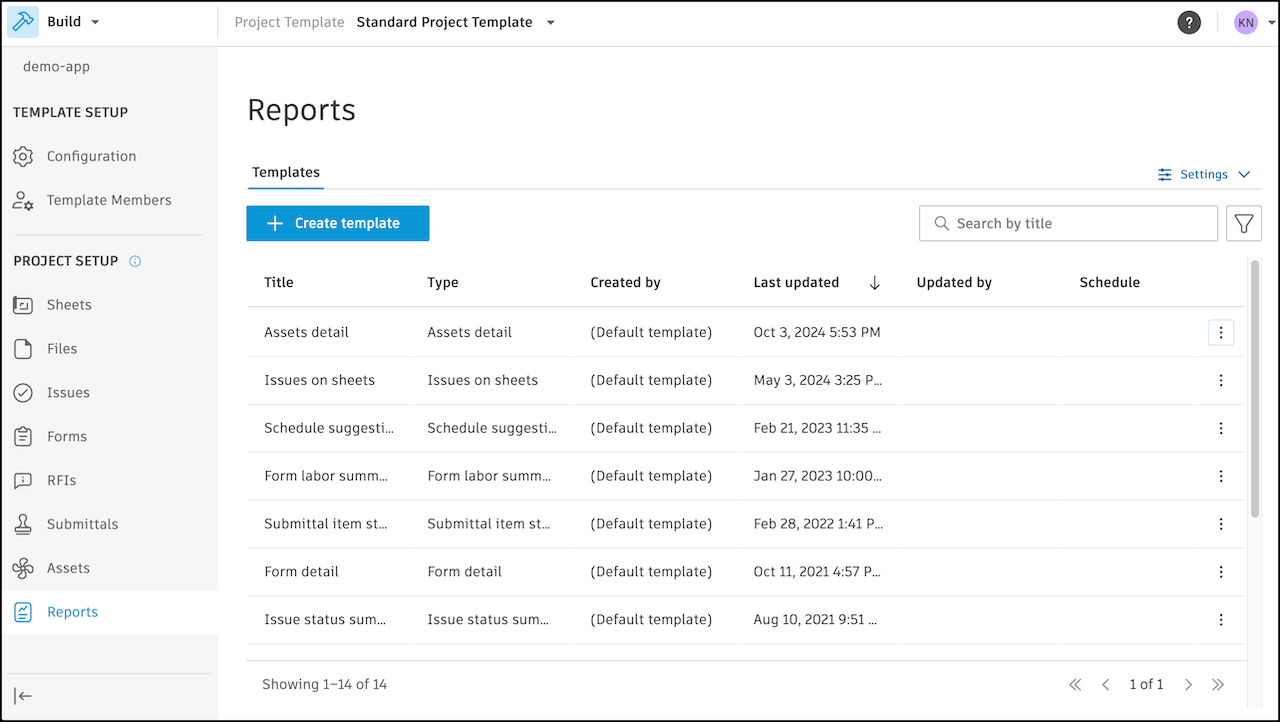The image size is (1280, 722).
Task: Open the filter funnel icon
Action: tap(1244, 224)
